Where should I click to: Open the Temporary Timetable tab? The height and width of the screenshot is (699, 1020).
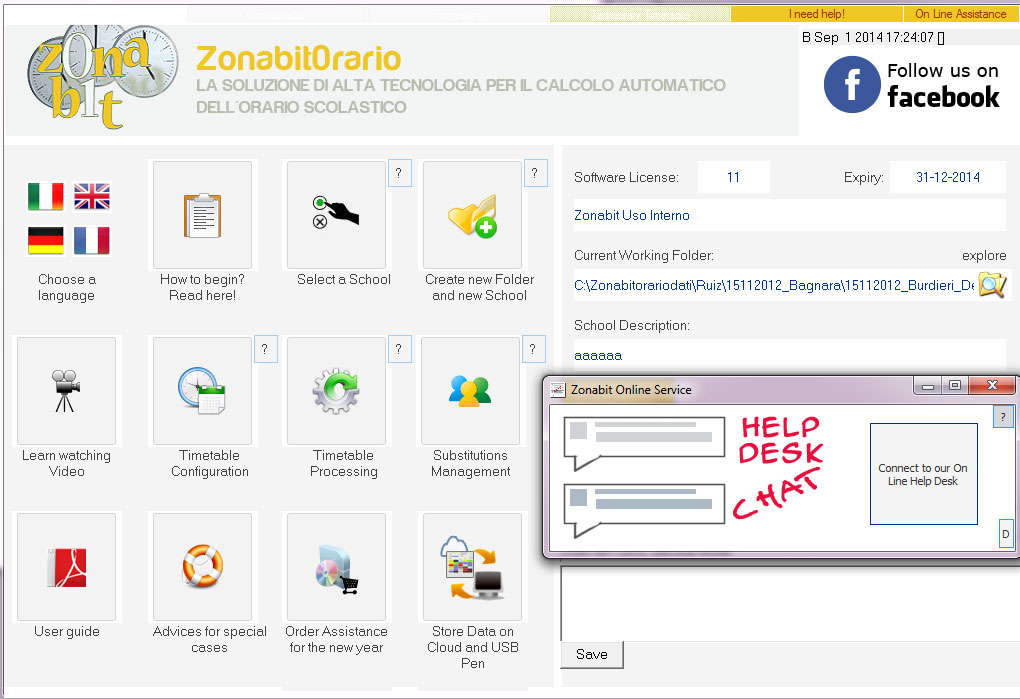639,14
